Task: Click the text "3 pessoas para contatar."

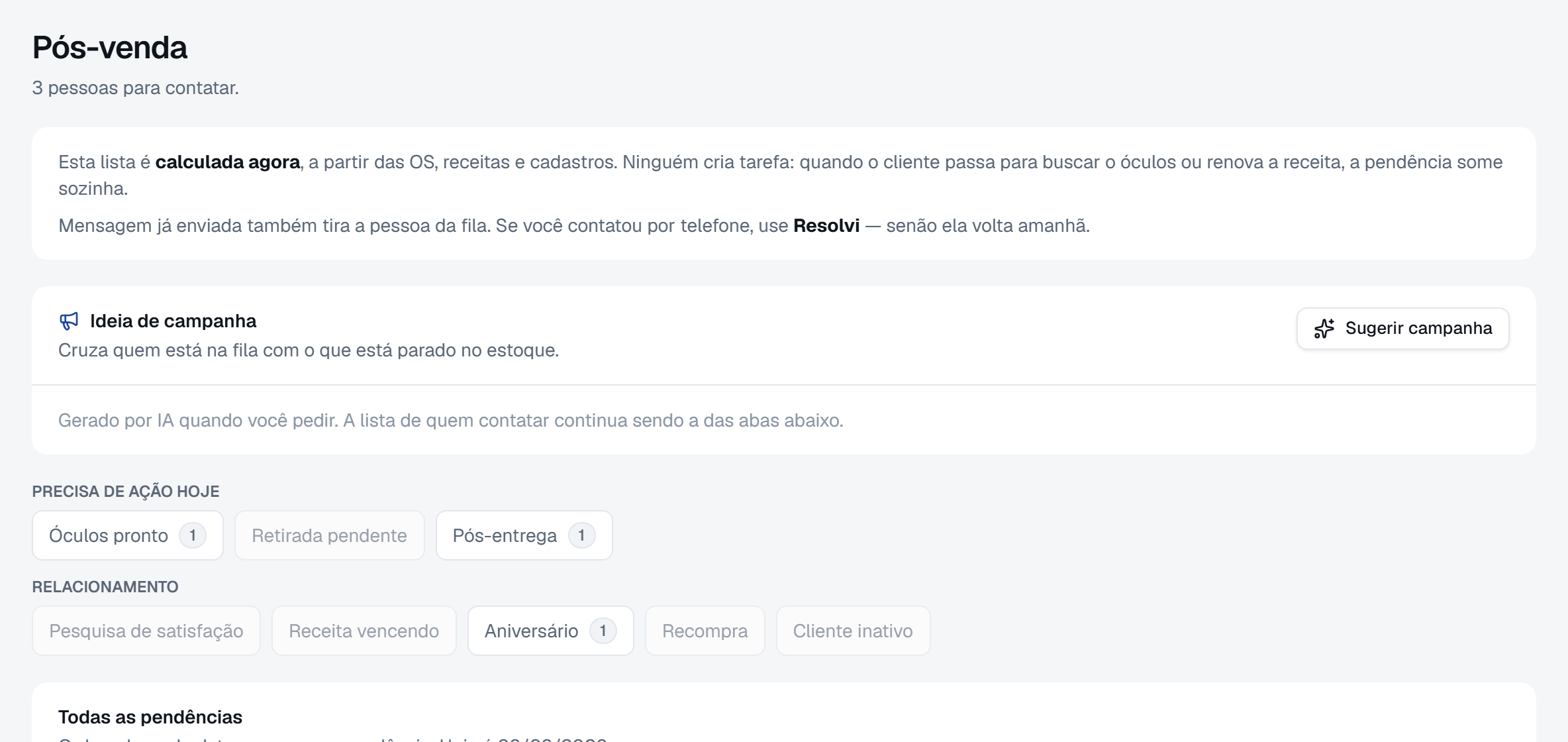Action: tap(136, 88)
